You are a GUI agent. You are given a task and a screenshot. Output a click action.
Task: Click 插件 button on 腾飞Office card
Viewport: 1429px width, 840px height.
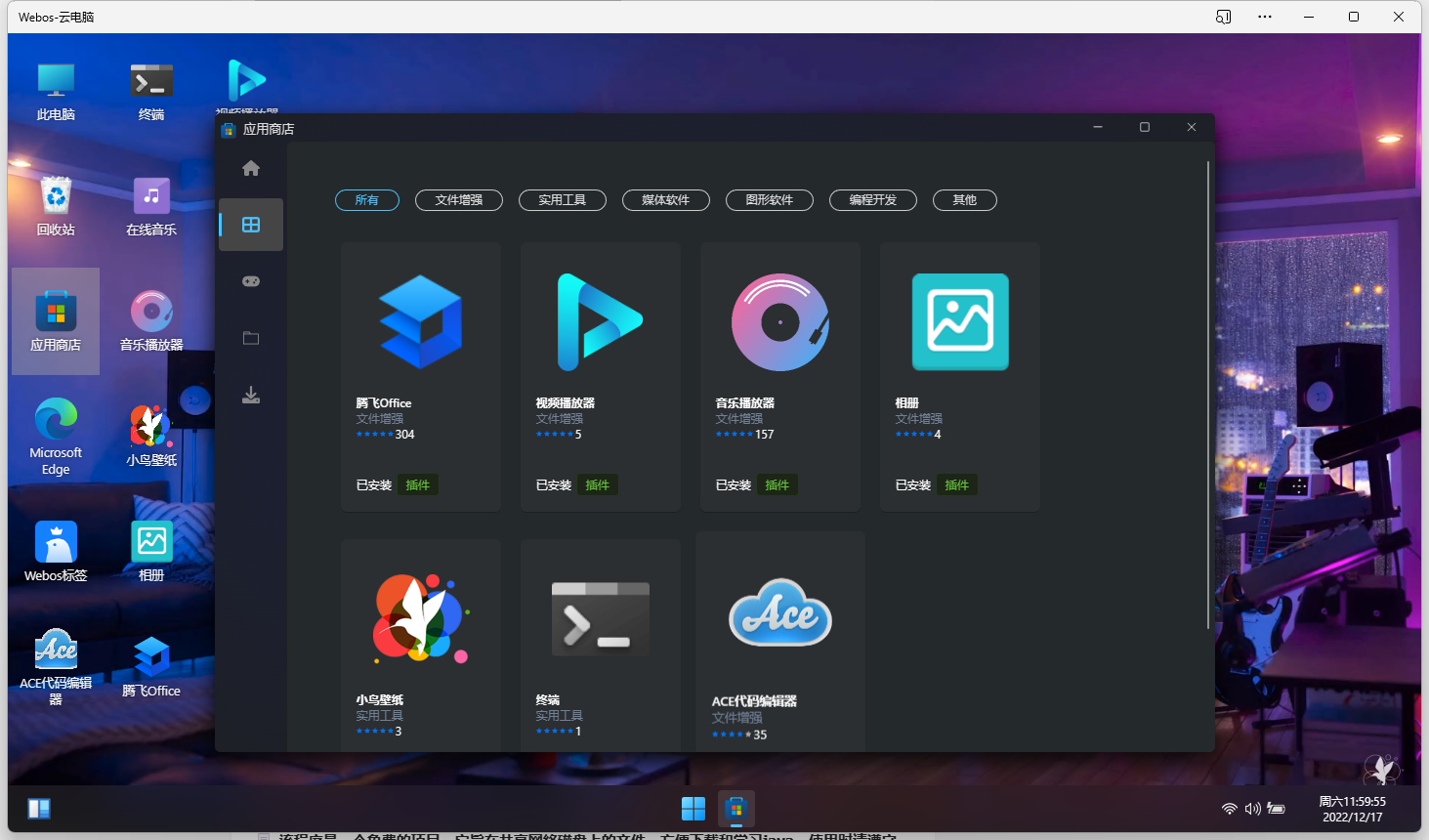(418, 485)
